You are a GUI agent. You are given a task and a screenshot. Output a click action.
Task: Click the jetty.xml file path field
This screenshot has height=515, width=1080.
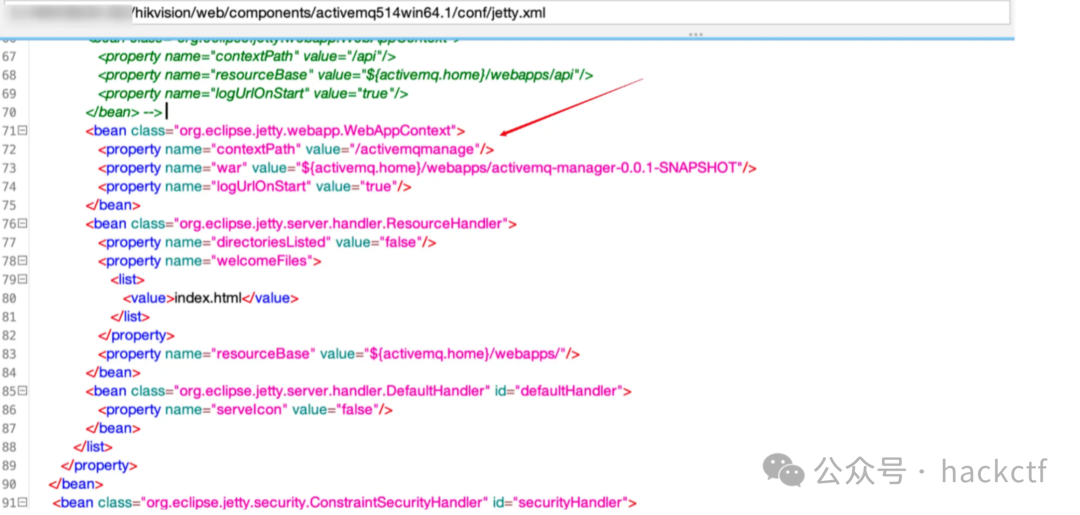(500, 14)
